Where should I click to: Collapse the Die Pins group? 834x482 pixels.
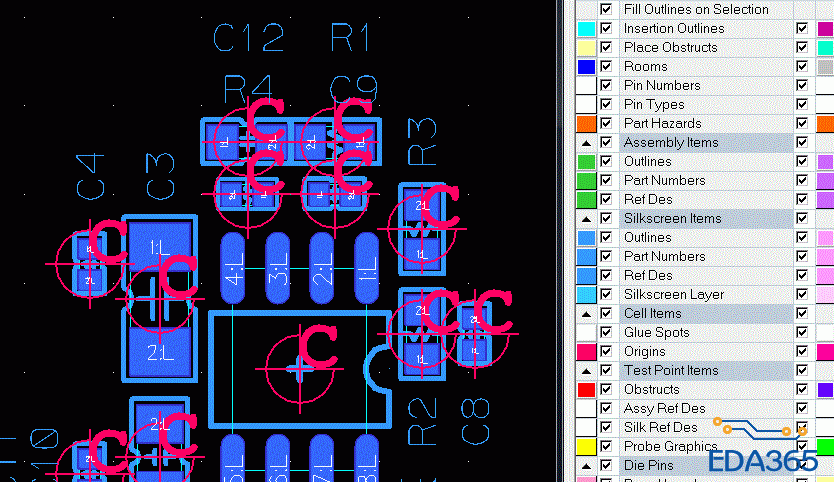click(586, 466)
